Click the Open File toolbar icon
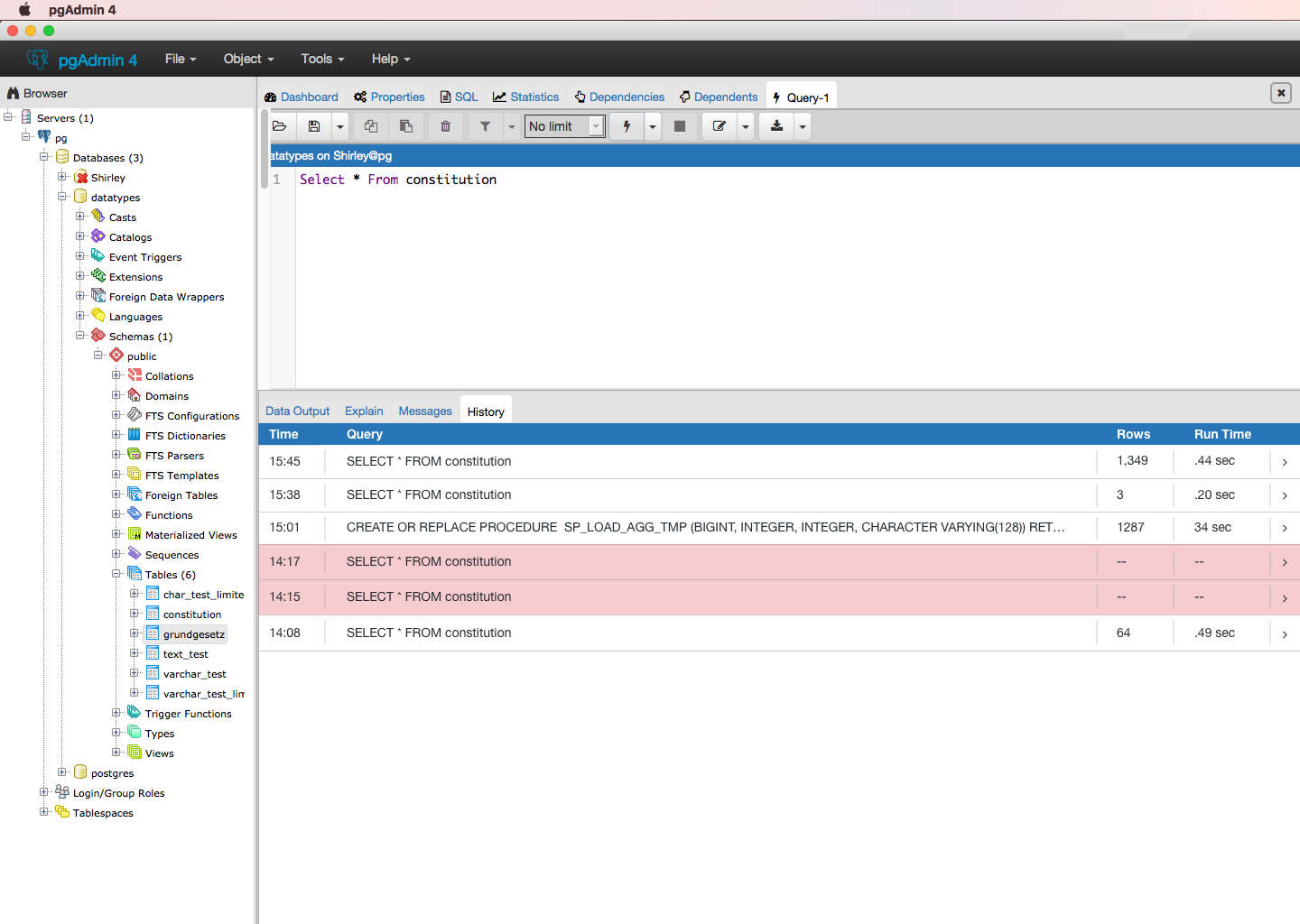This screenshot has width=1300, height=924. coord(280,126)
